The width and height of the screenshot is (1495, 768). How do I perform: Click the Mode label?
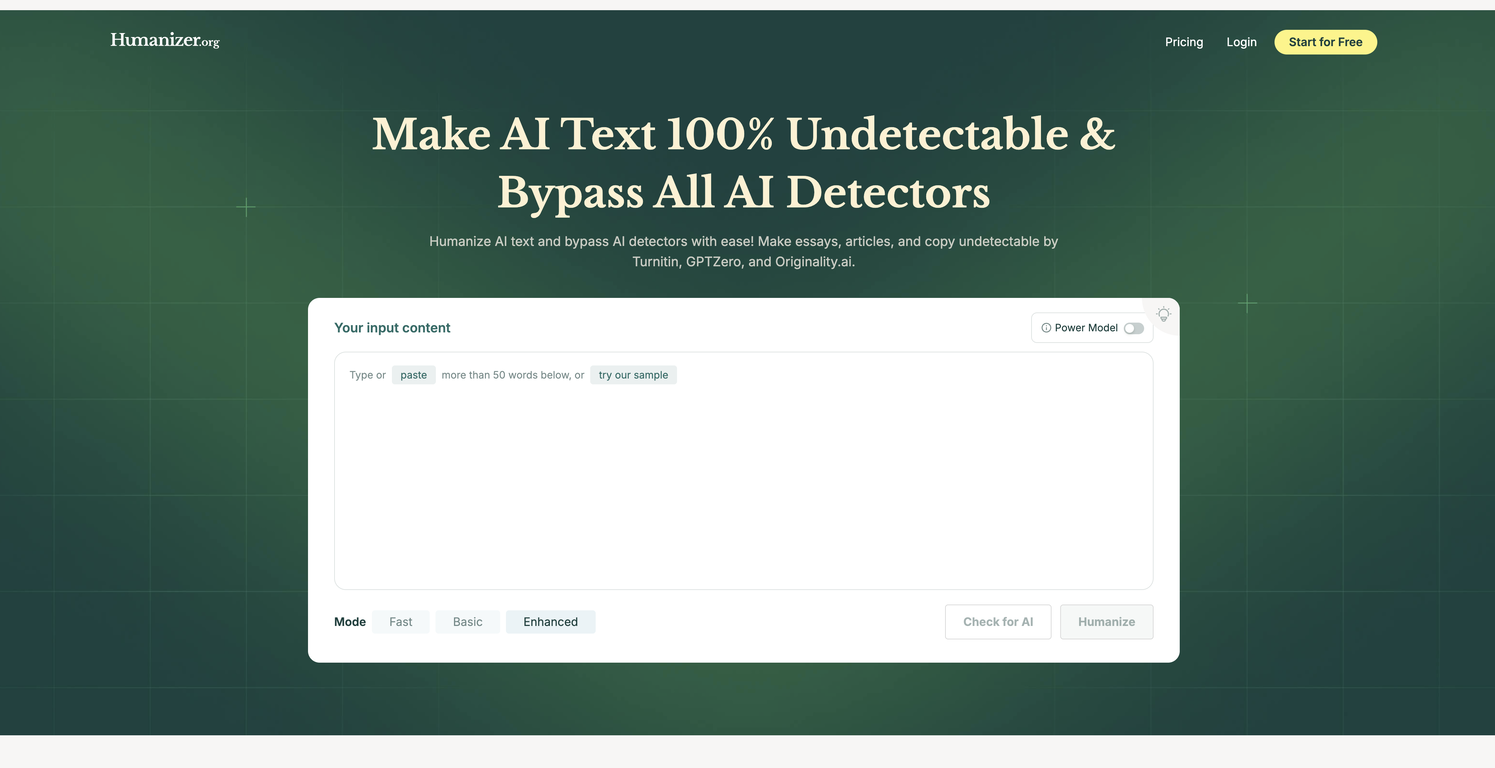coord(350,622)
